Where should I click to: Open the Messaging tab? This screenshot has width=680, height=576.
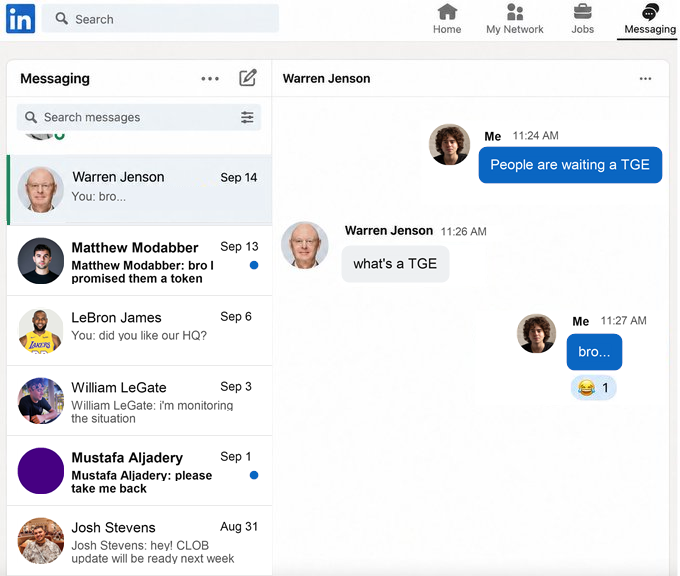(x=650, y=19)
